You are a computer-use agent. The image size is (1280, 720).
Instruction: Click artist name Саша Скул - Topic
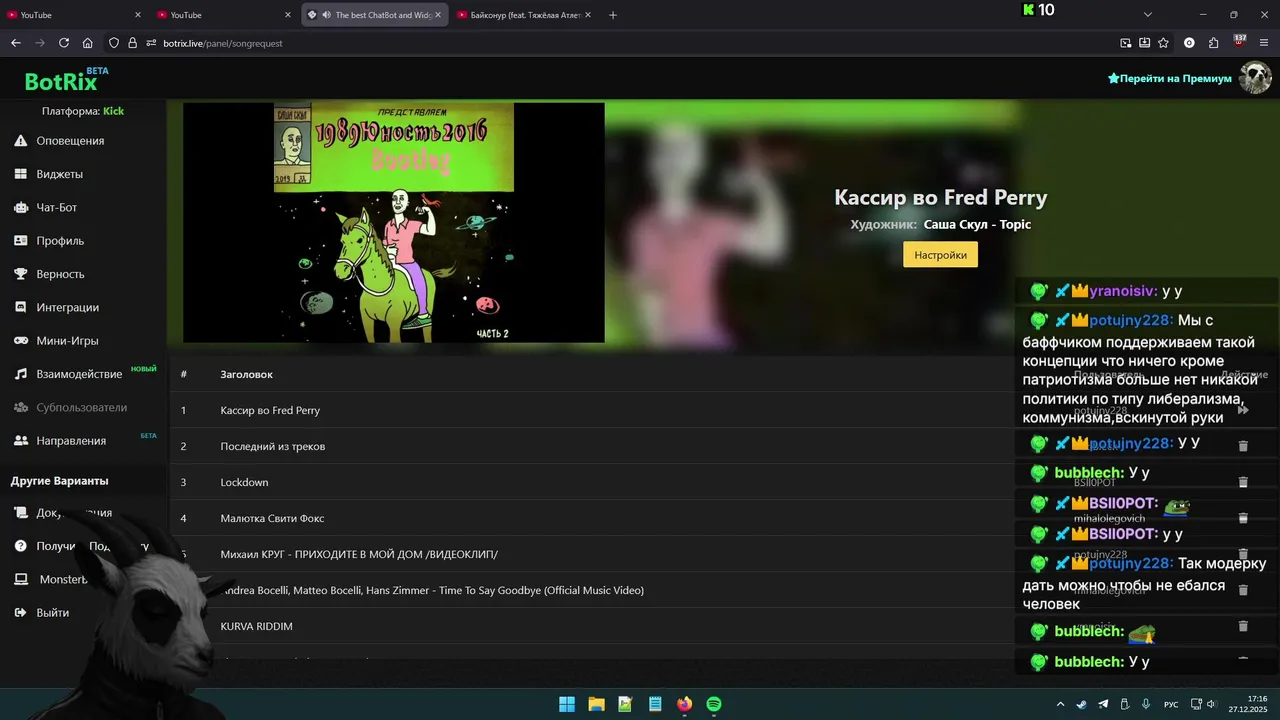coord(977,225)
